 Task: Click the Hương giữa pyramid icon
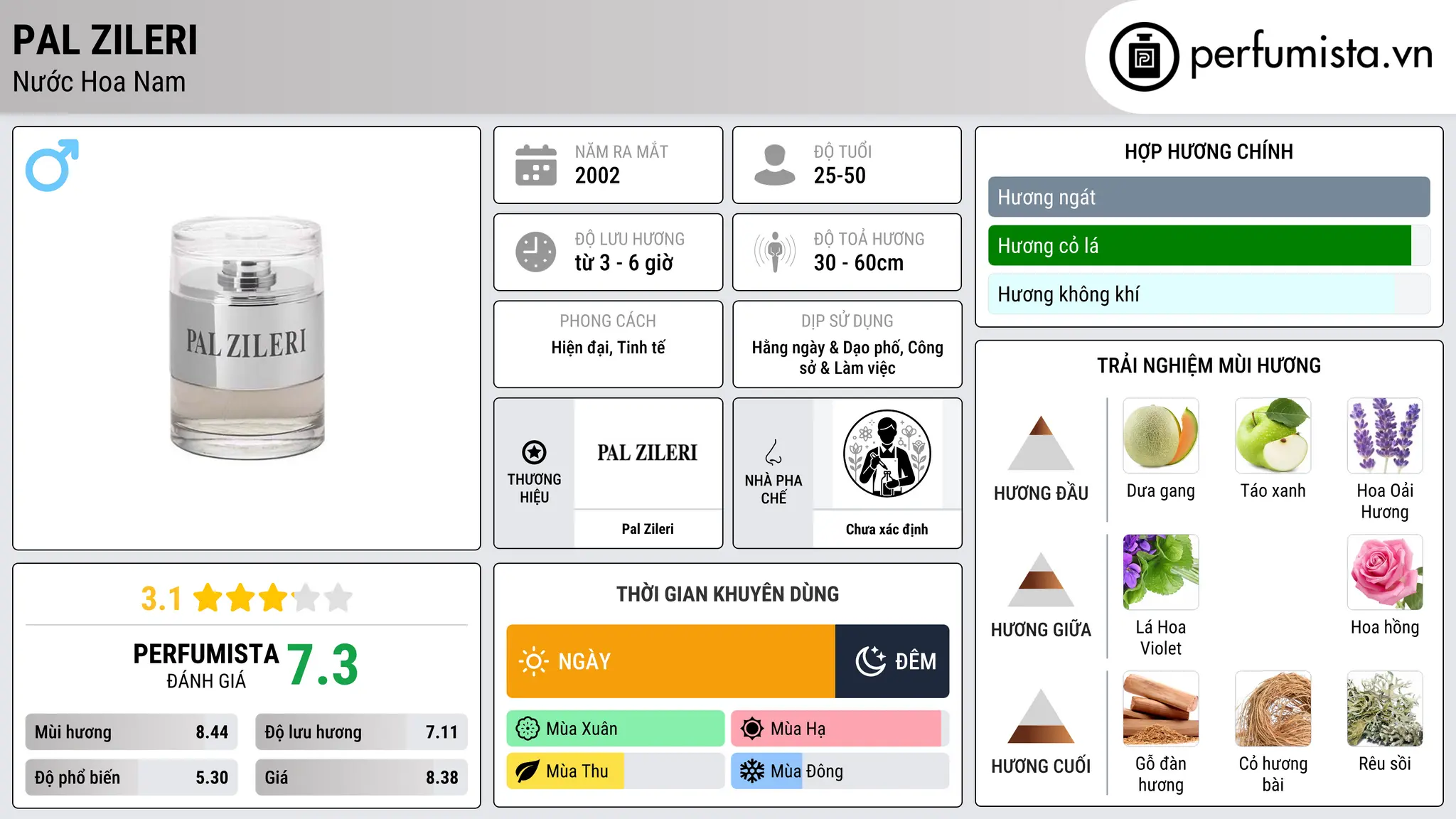[1041, 579]
